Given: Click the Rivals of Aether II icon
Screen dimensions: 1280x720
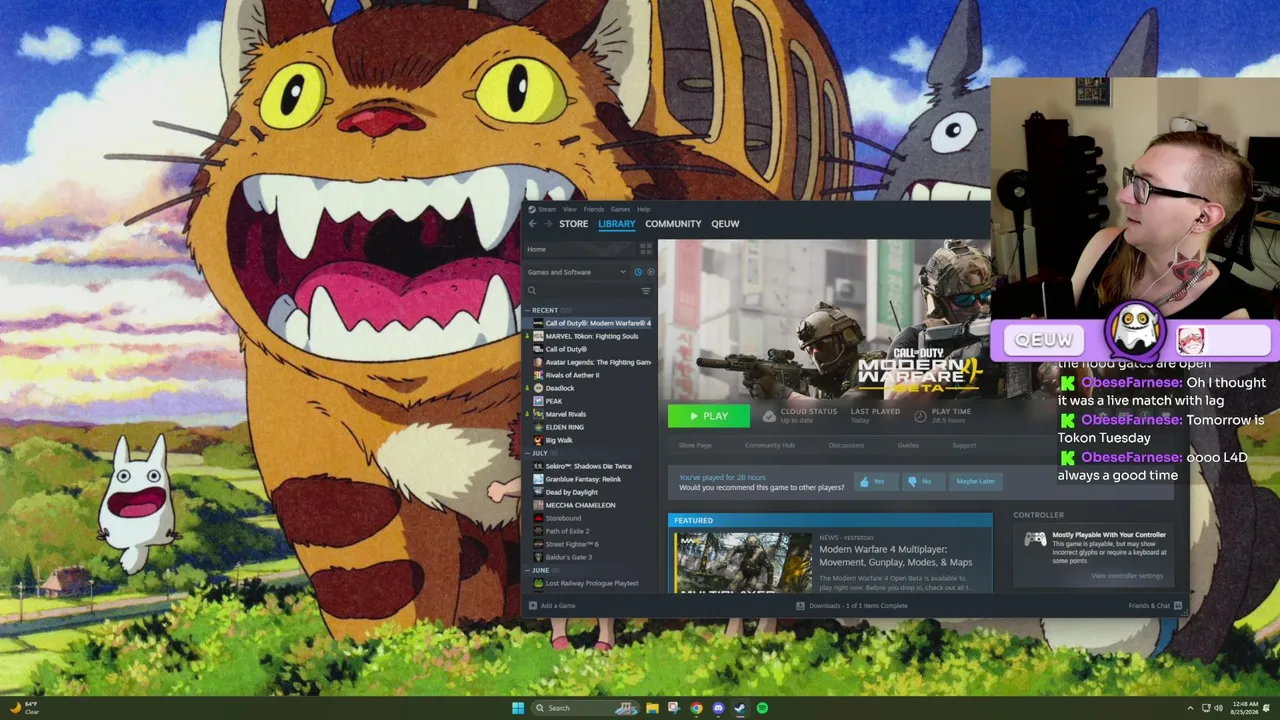Looking at the screenshot, I should pyautogui.click(x=538, y=375).
